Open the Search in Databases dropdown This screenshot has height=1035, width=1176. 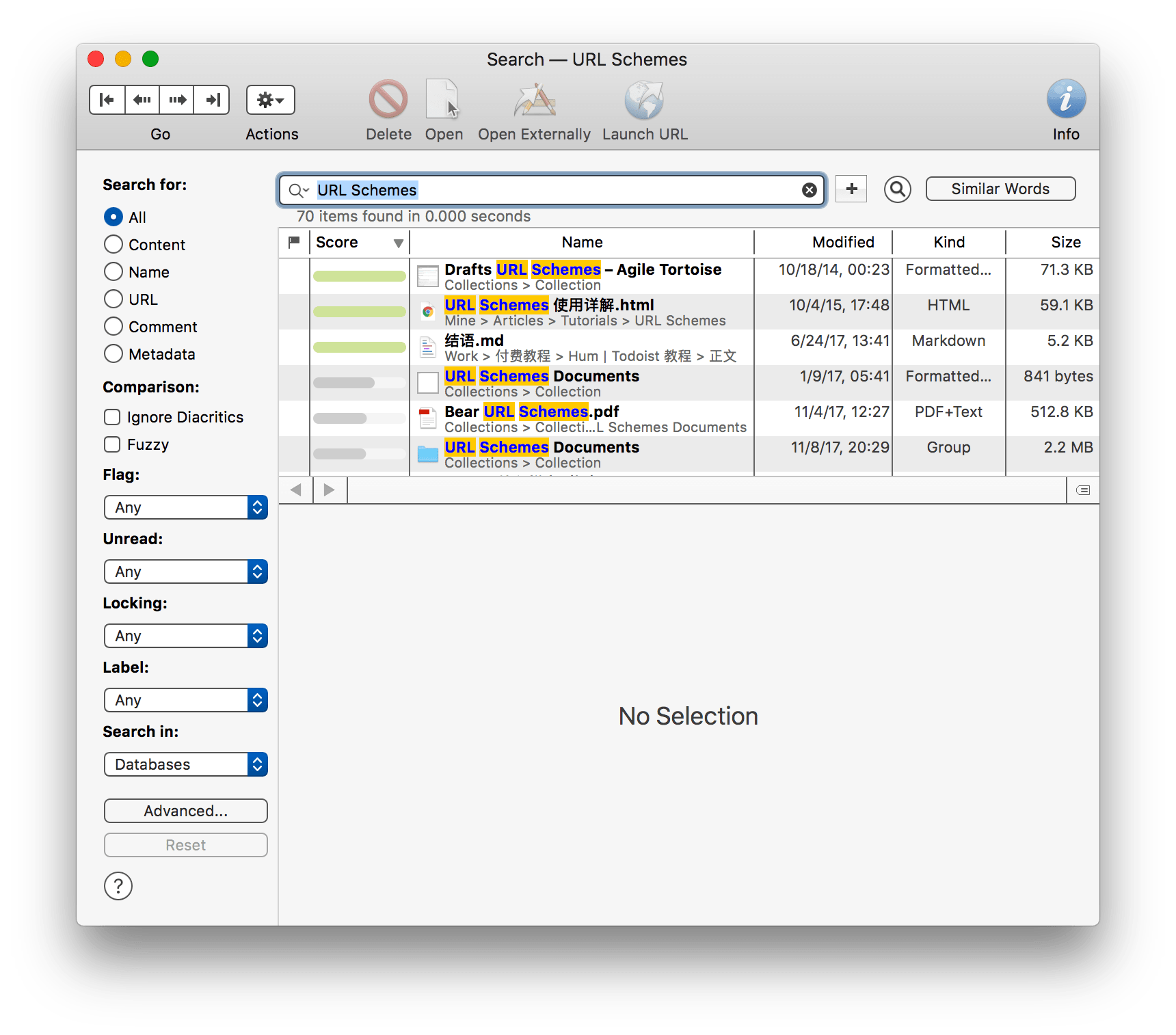(x=185, y=764)
